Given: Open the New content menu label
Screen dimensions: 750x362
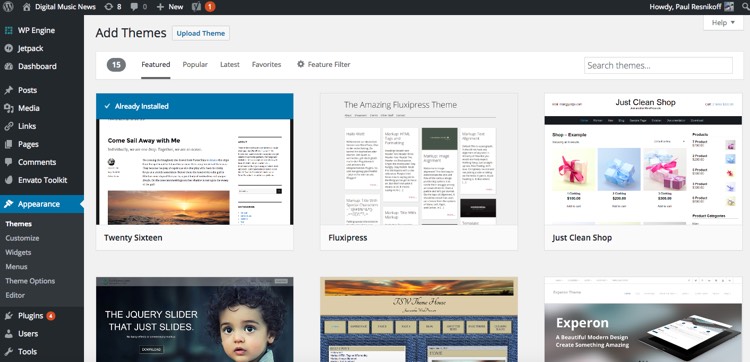Looking at the screenshot, I should pyautogui.click(x=176, y=7).
